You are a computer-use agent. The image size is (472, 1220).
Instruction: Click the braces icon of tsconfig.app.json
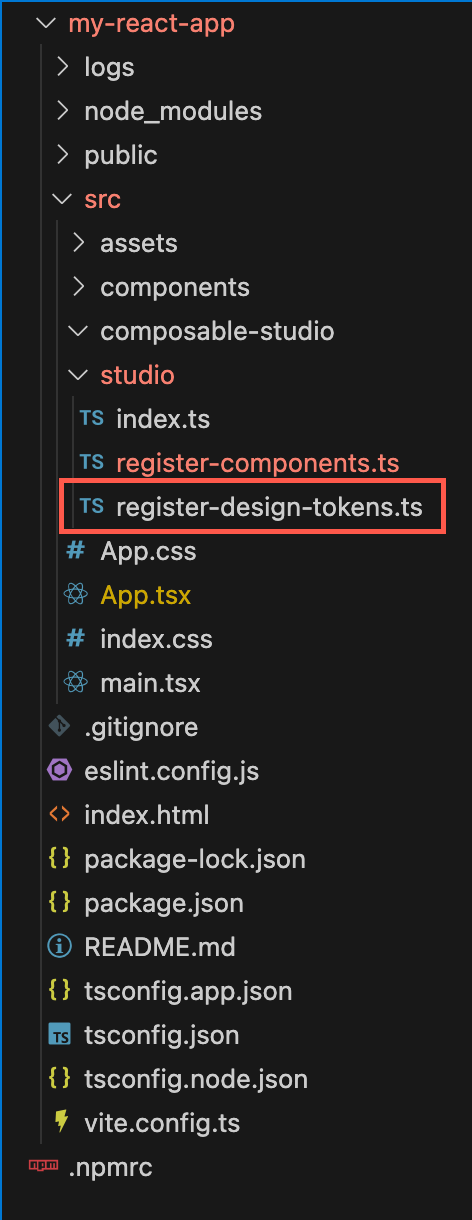pos(59,991)
